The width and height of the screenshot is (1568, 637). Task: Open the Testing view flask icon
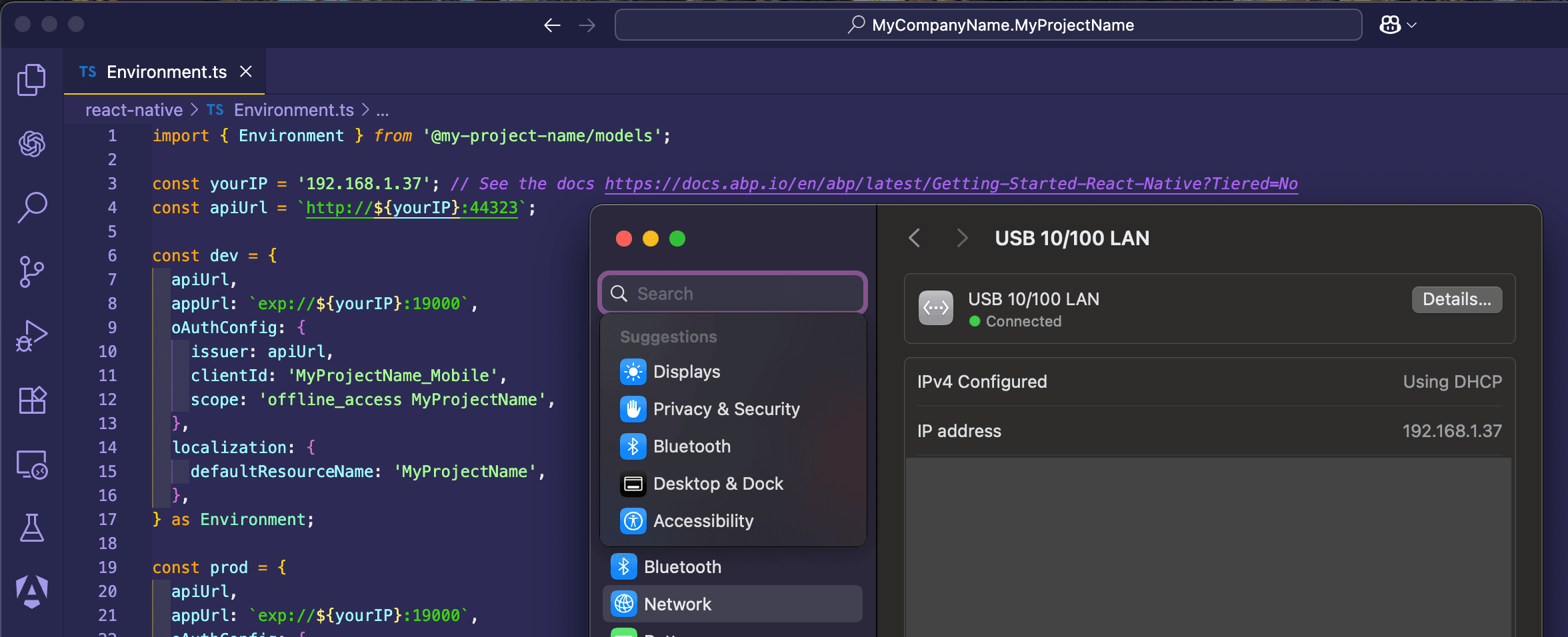(31, 528)
